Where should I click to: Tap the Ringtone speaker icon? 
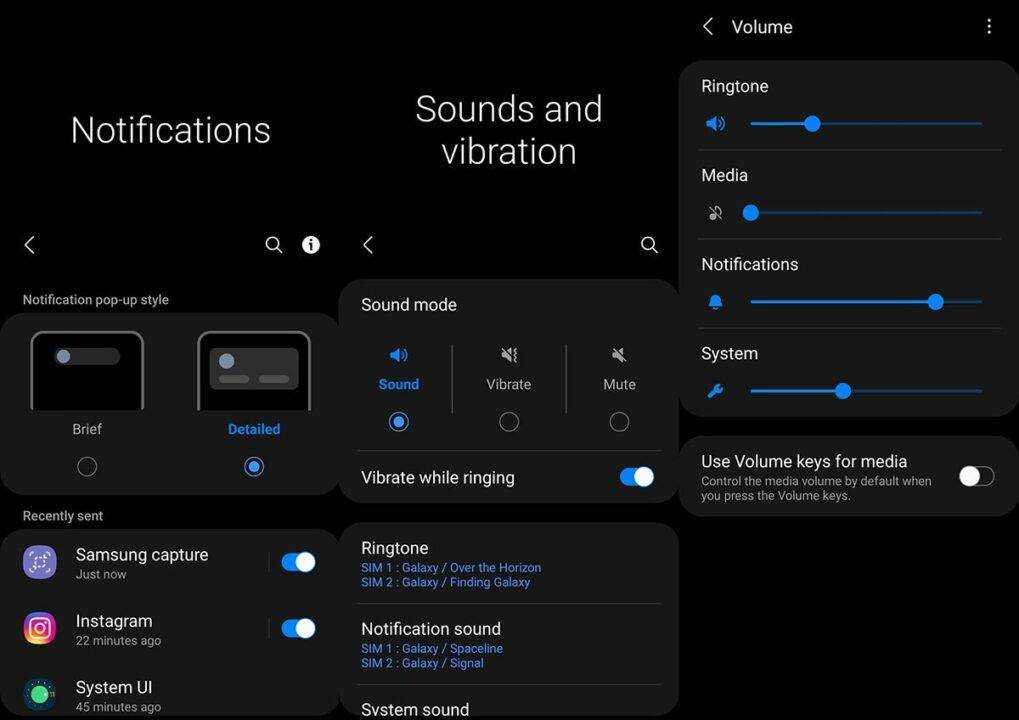pos(715,124)
